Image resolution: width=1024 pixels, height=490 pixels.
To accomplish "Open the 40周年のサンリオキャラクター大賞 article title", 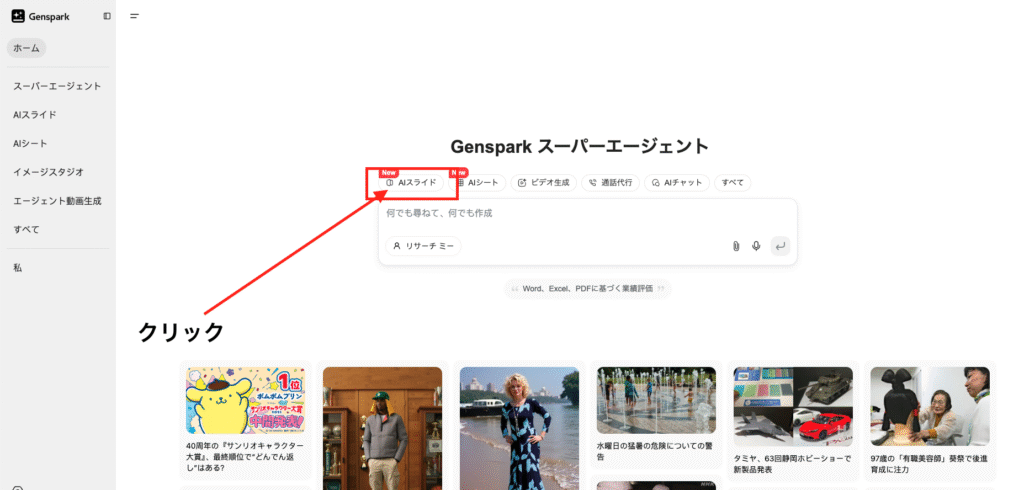I will click(245, 457).
